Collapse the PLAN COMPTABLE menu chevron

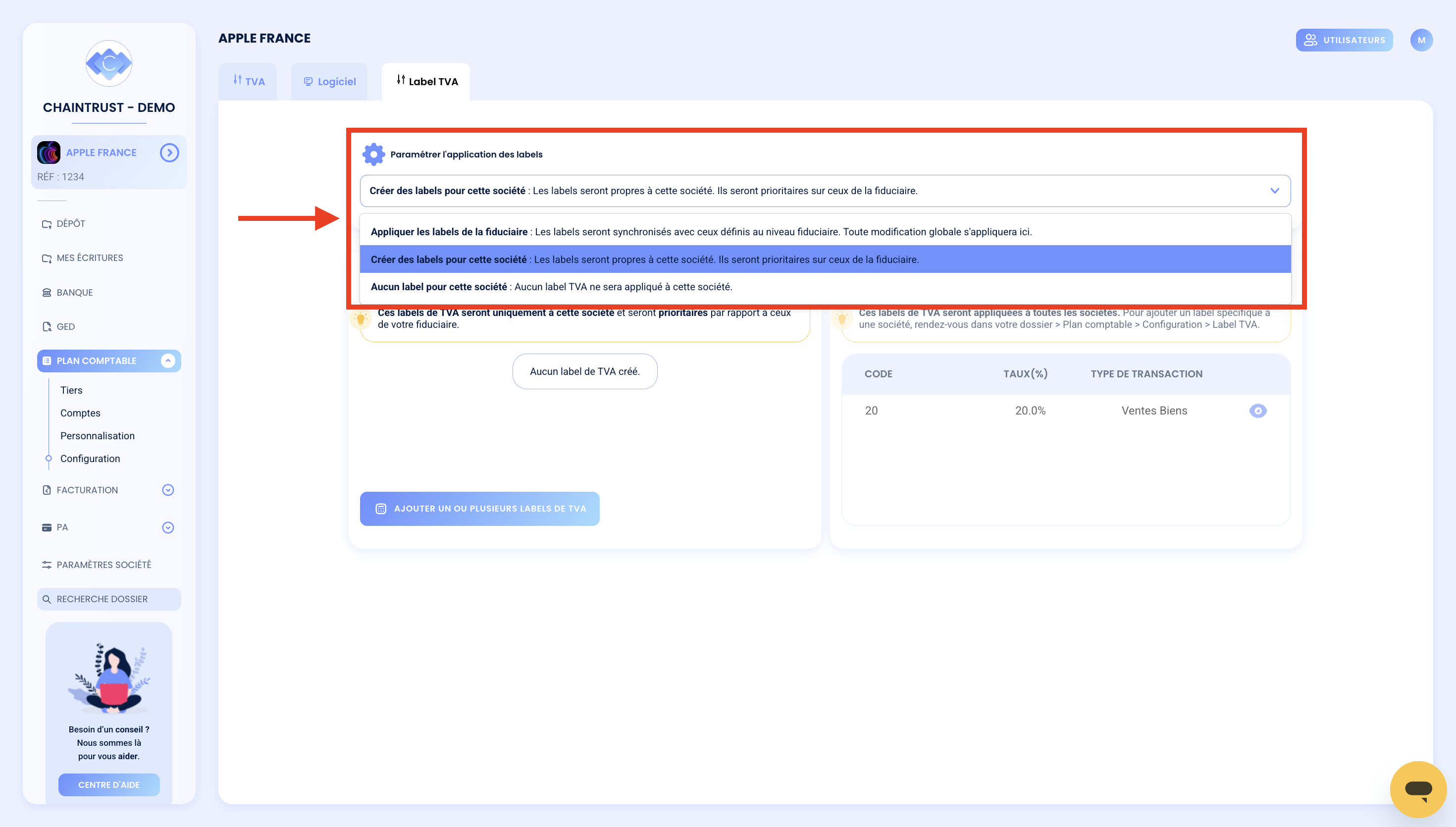pos(168,361)
